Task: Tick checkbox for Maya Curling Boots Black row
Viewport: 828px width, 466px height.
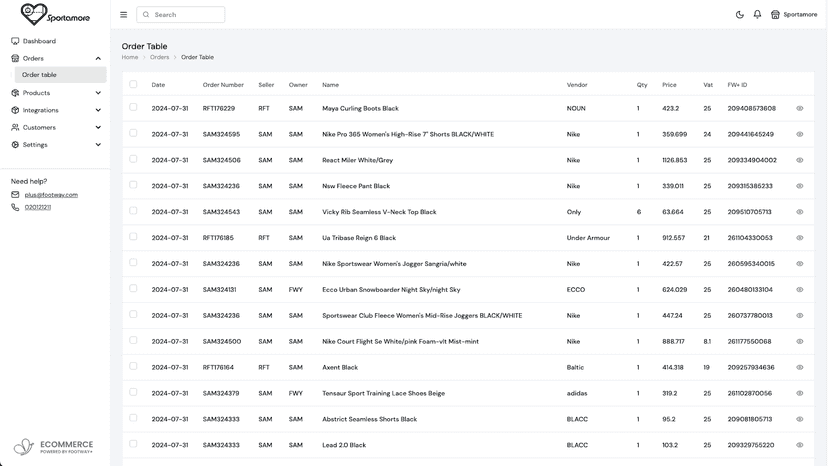Action: click(x=133, y=107)
